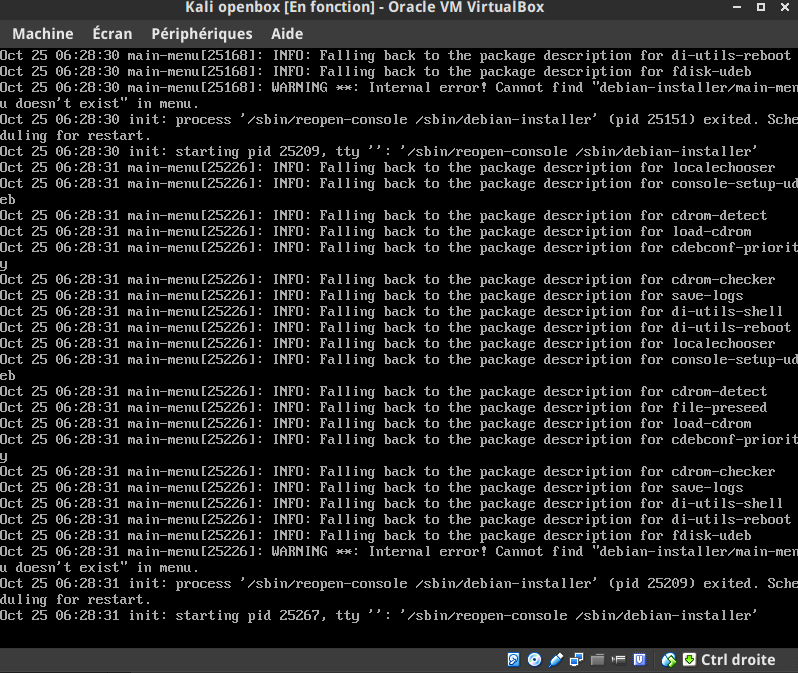Image resolution: width=798 pixels, height=673 pixels.
Task: Click the network adapters icon
Action: tap(578, 660)
